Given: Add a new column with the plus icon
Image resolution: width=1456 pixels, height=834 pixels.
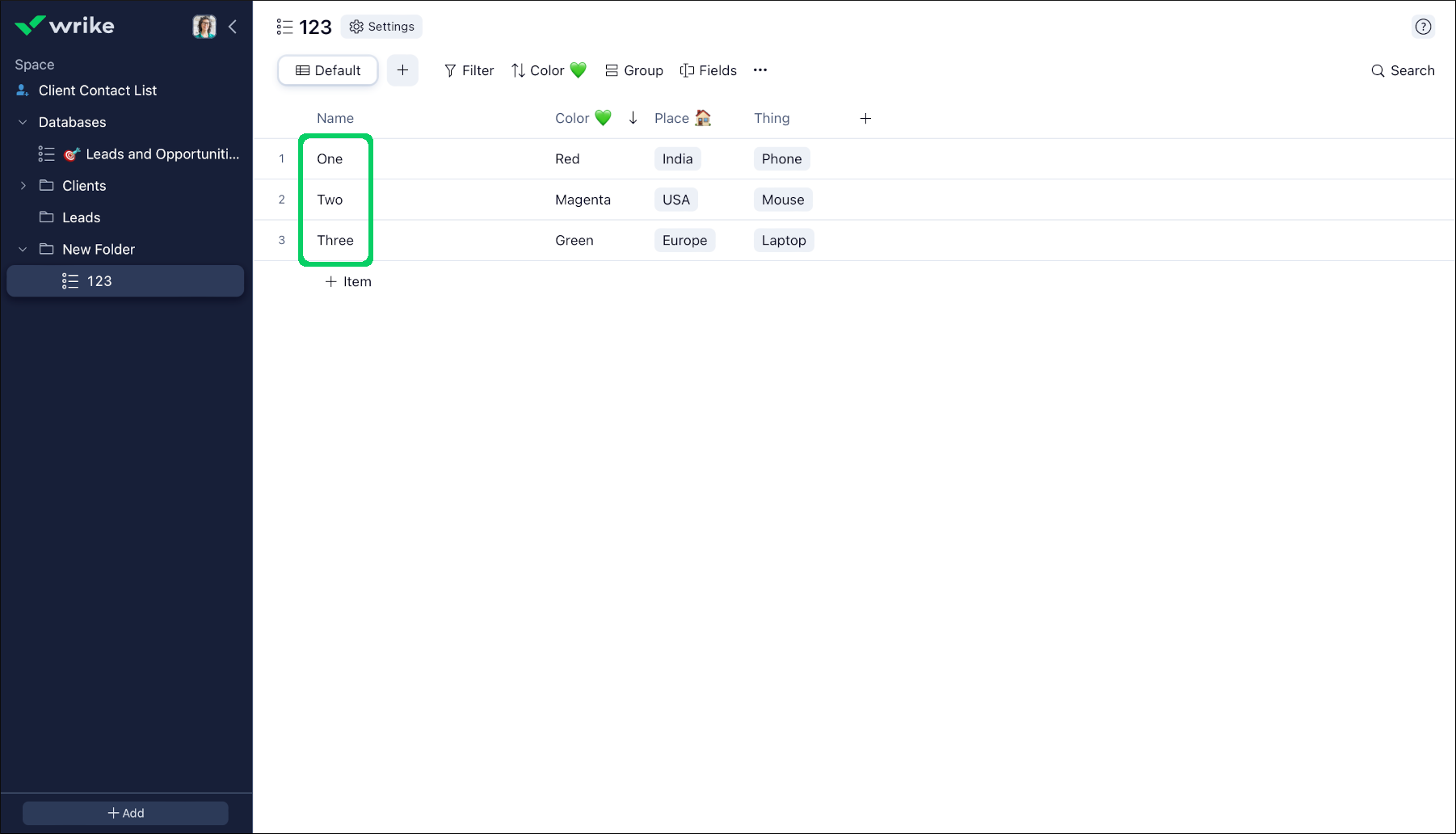Looking at the screenshot, I should [865, 119].
